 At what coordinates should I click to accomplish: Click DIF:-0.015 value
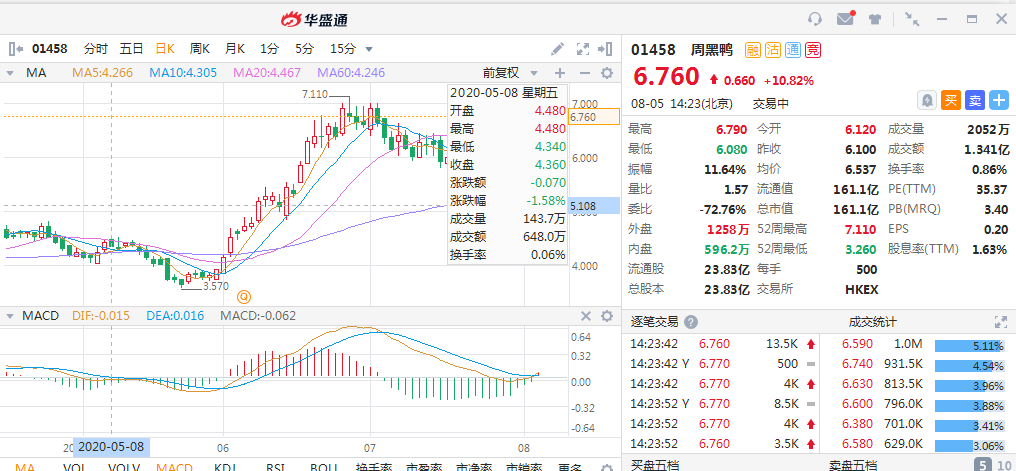tap(102, 316)
